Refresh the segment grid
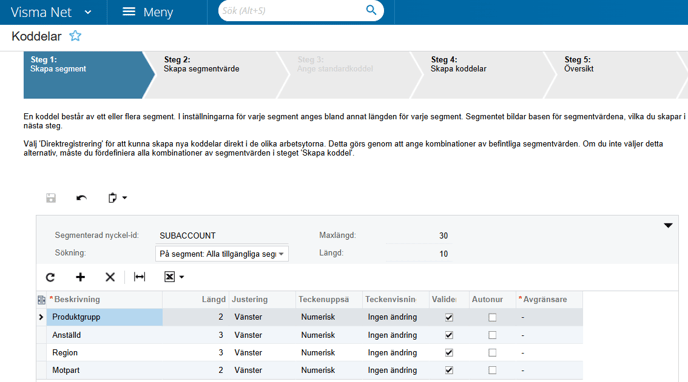This screenshot has width=688, height=382. pos(50,277)
